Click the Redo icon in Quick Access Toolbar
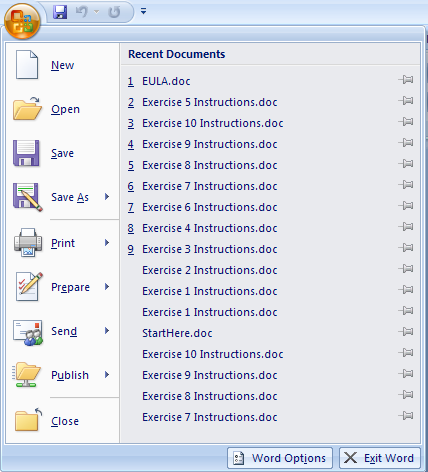Image resolution: width=428 pixels, height=472 pixels. click(x=114, y=12)
